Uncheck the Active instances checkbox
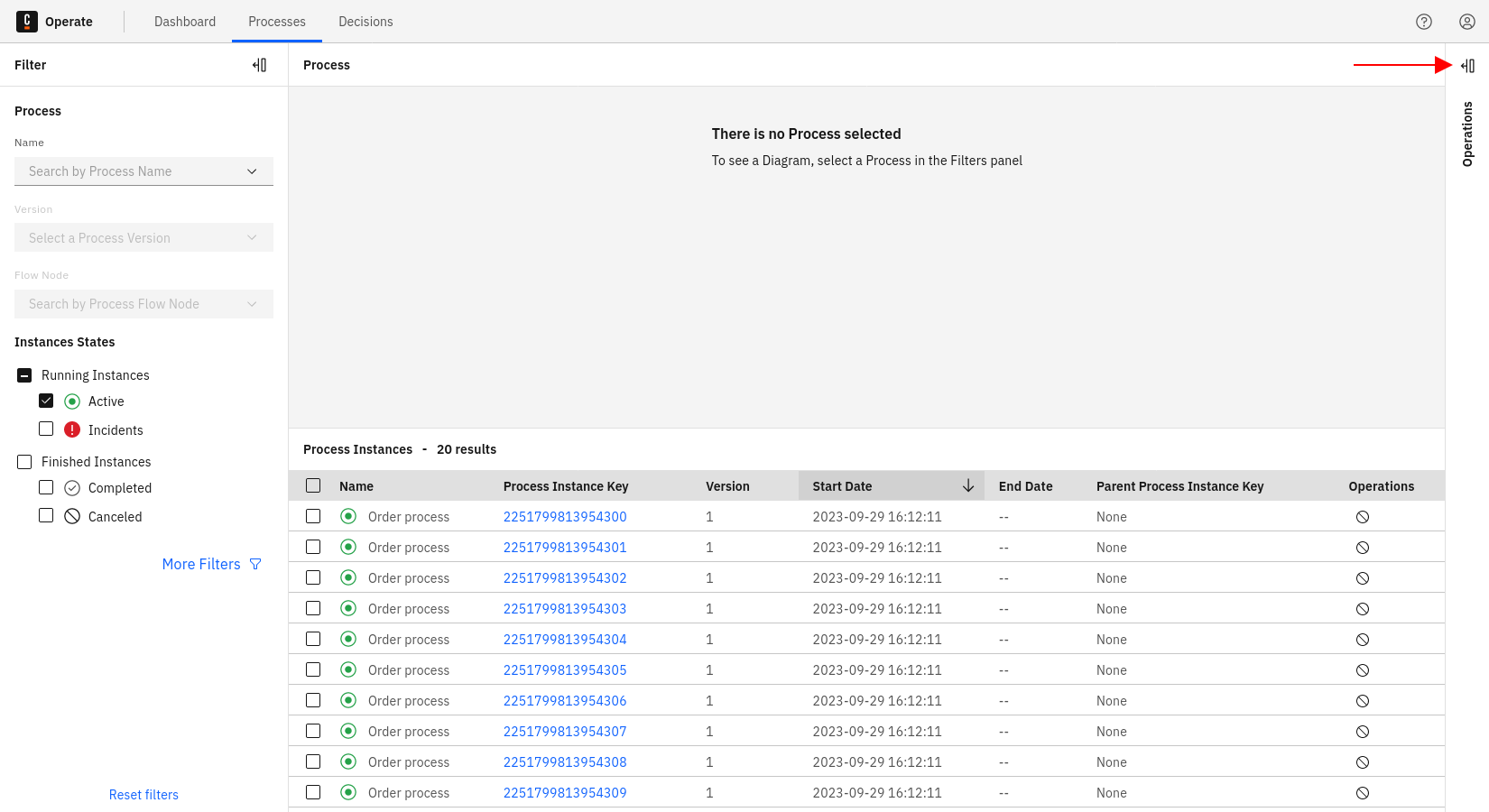Viewport: 1489px width, 812px height. [x=46, y=400]
